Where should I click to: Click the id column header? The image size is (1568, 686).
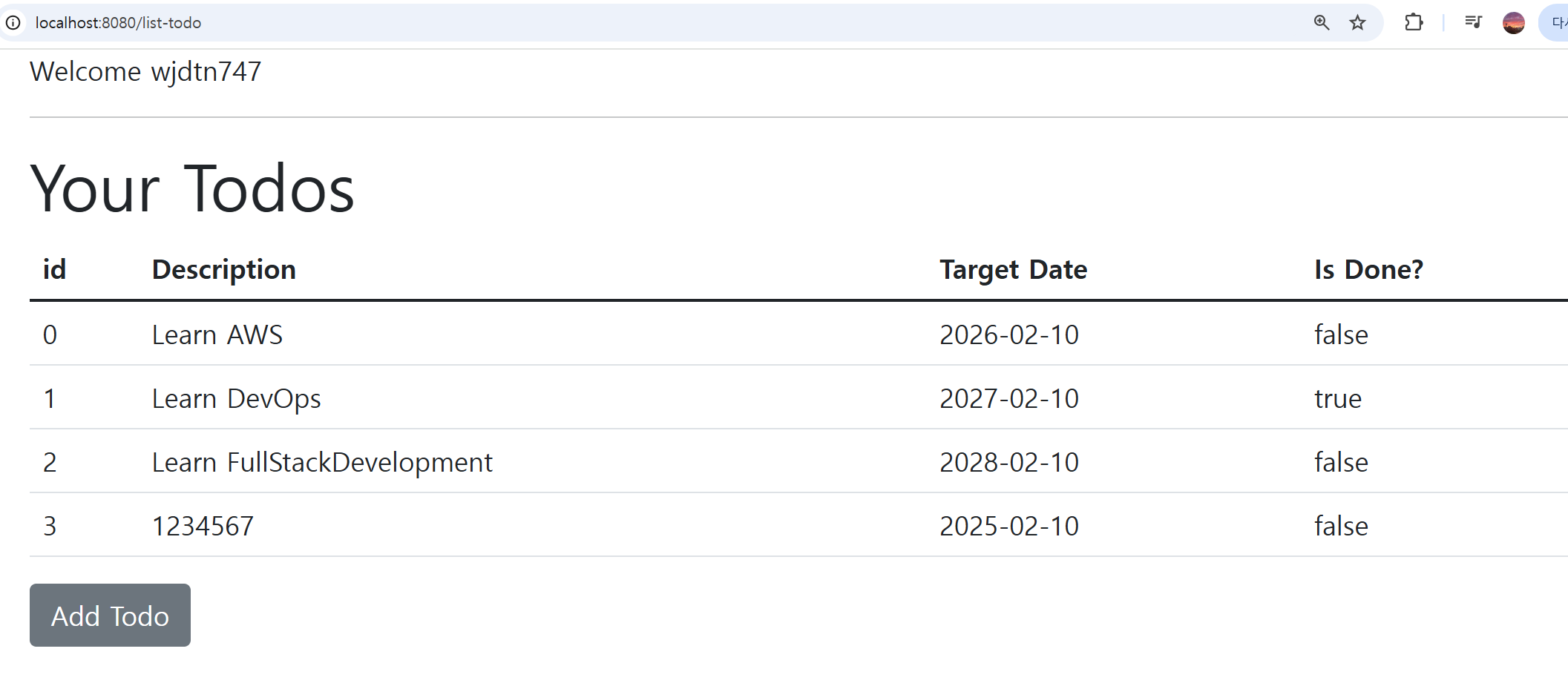(54, 270)
